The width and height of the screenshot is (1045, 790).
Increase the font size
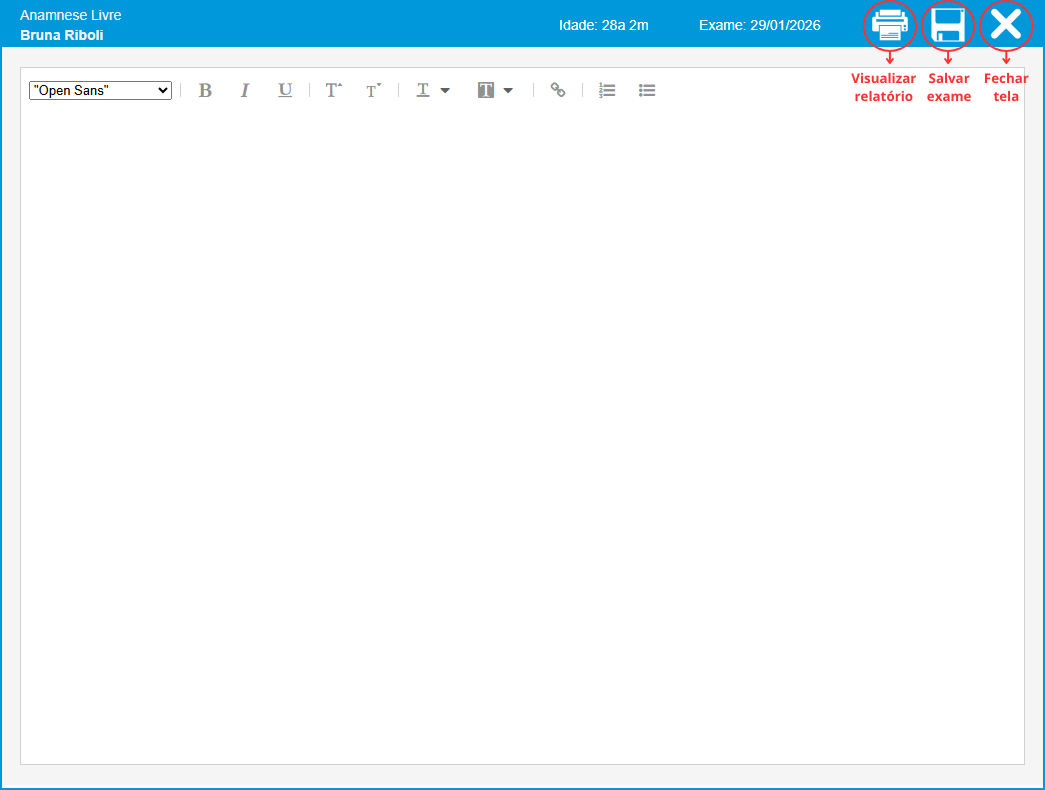(333, 90)
